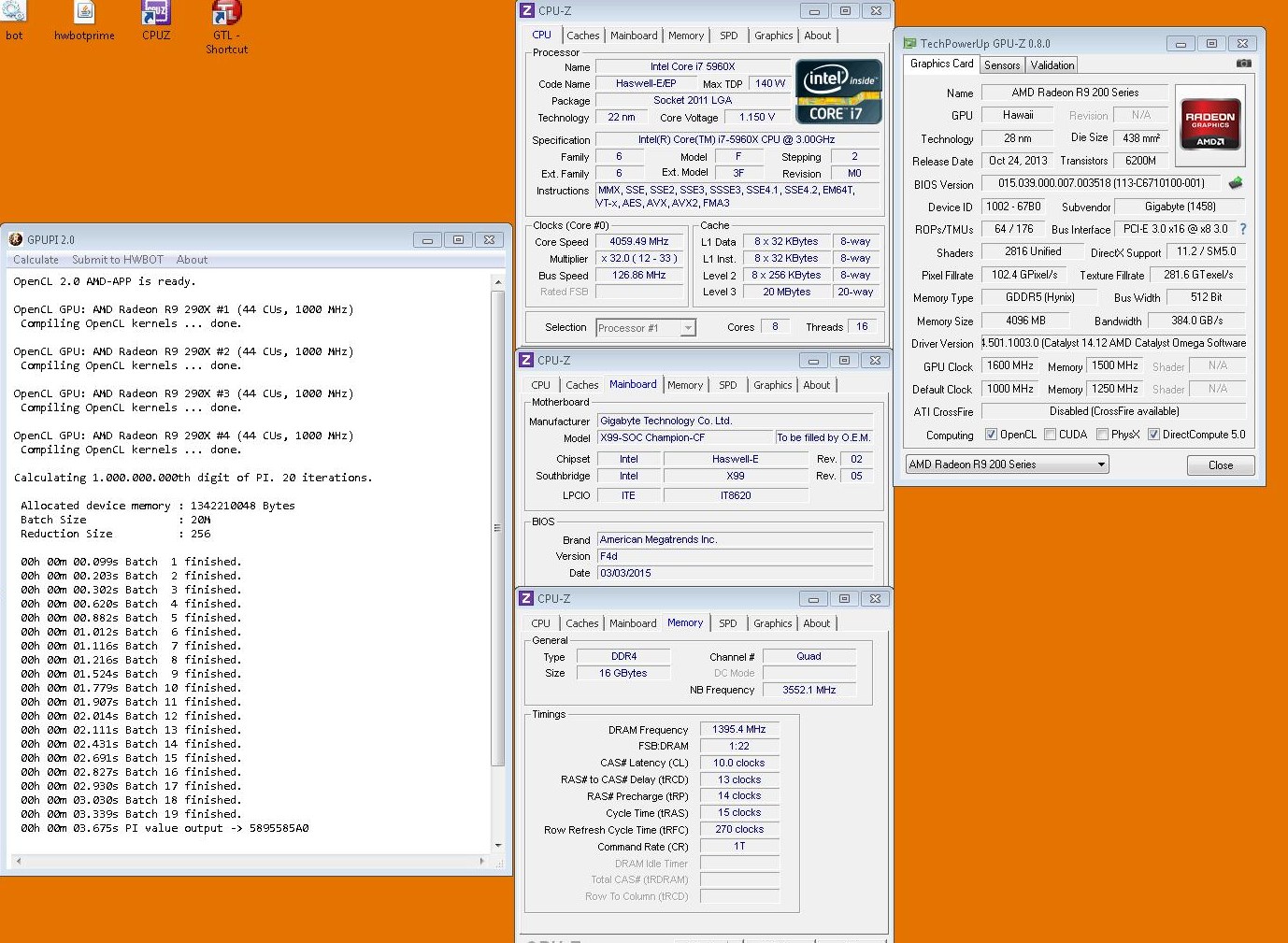Click the DRAM Frequency 1395.4 MHz value
The image size is (1288, 943).
click(738, 729)
